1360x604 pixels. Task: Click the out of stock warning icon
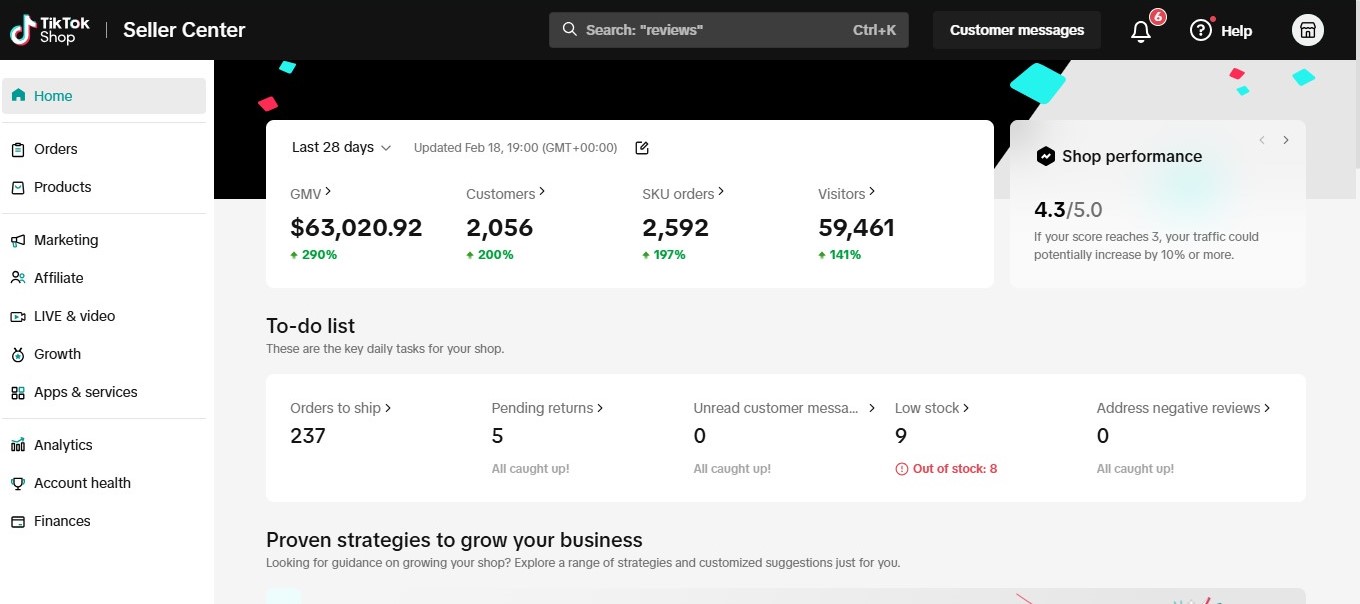click(x=902, y=469)
